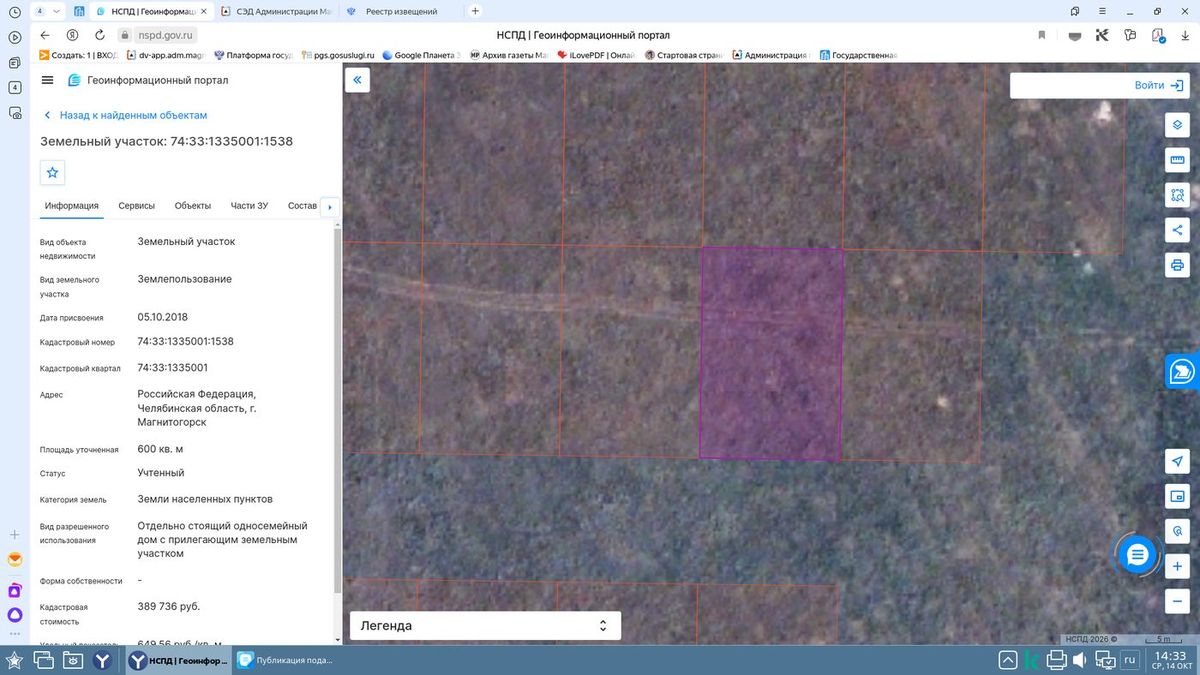1200x675 pixels.
Task: Show hidden system tray icons
Action: tap(1008, 661)
